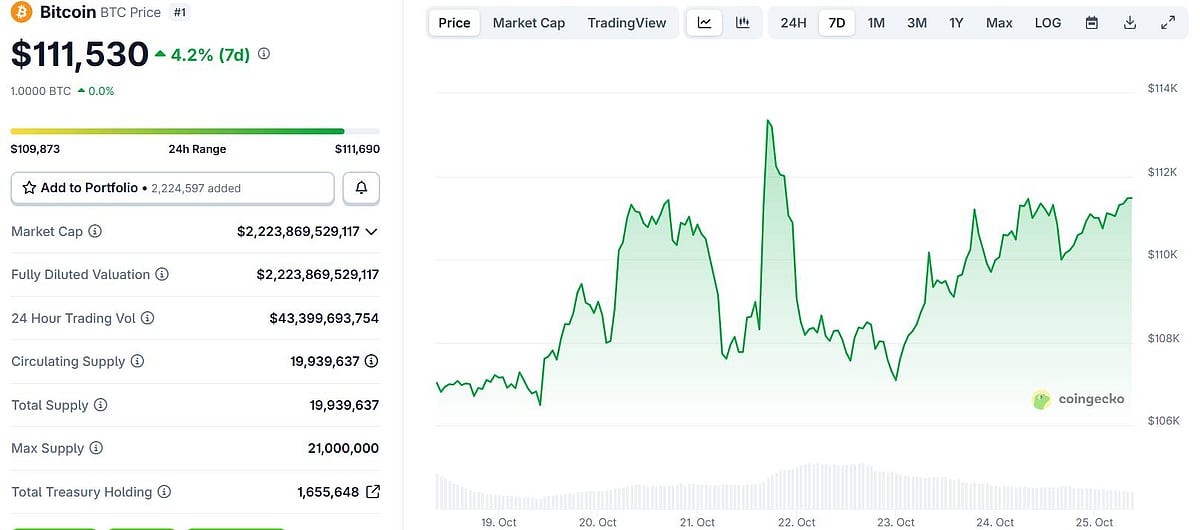Image resolution: width=1200 pixels, height=530 pixels.
Task: Switch to candlestick chart view icon
Action: [x=742, y=22]
